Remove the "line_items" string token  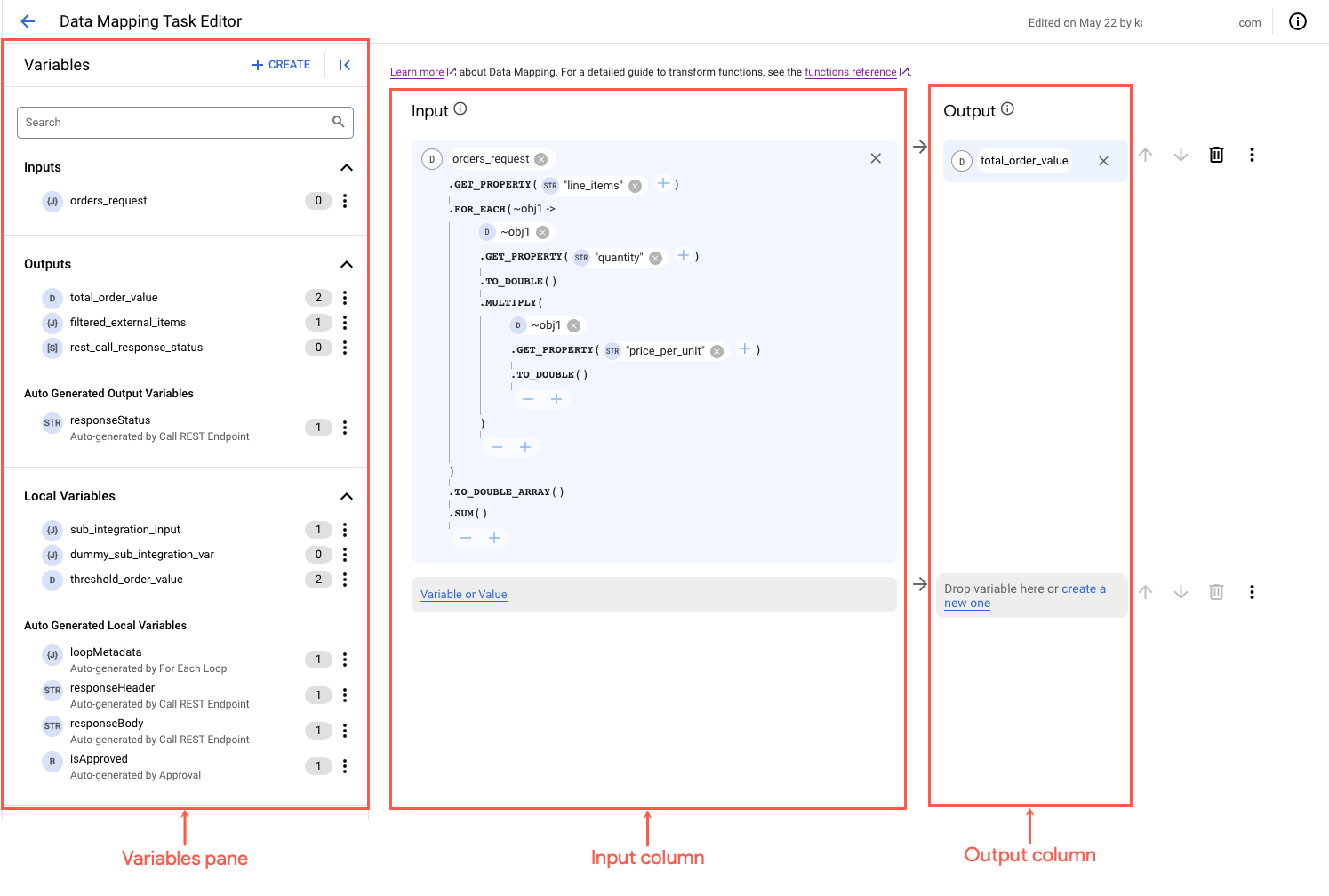(x=635, y=186)
